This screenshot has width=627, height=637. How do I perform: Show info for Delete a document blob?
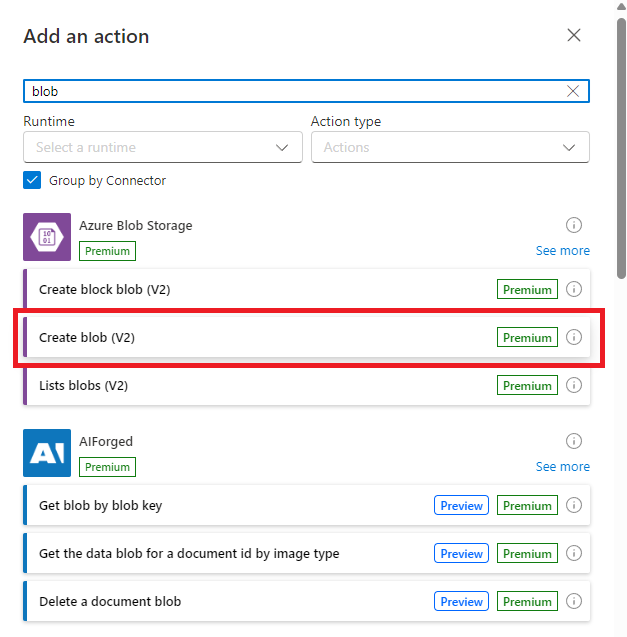(x=574, y=601)
